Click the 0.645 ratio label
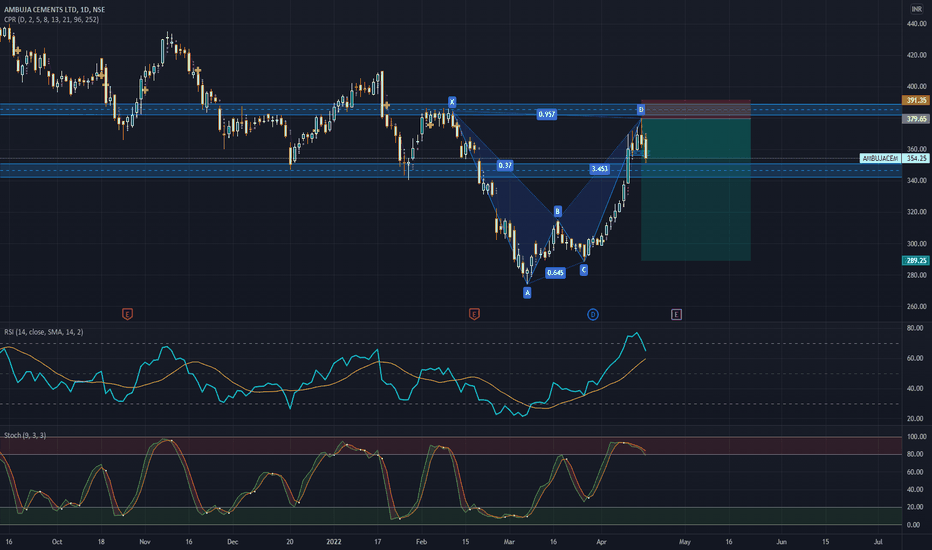The width and height of the screenshot is (932, 550). coord(555,272)
